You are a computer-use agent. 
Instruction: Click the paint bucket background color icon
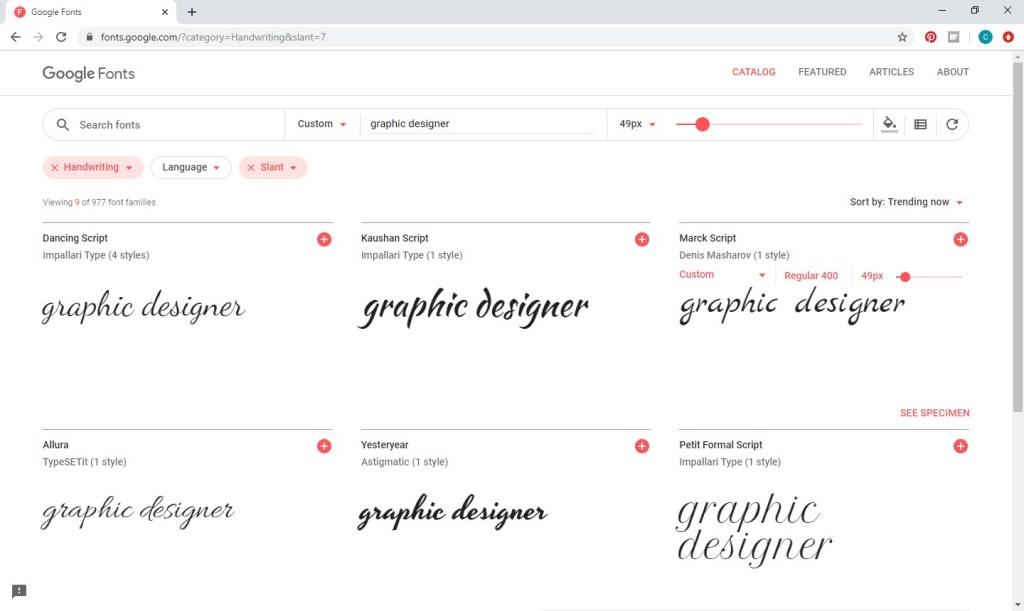tap(889, 124)
